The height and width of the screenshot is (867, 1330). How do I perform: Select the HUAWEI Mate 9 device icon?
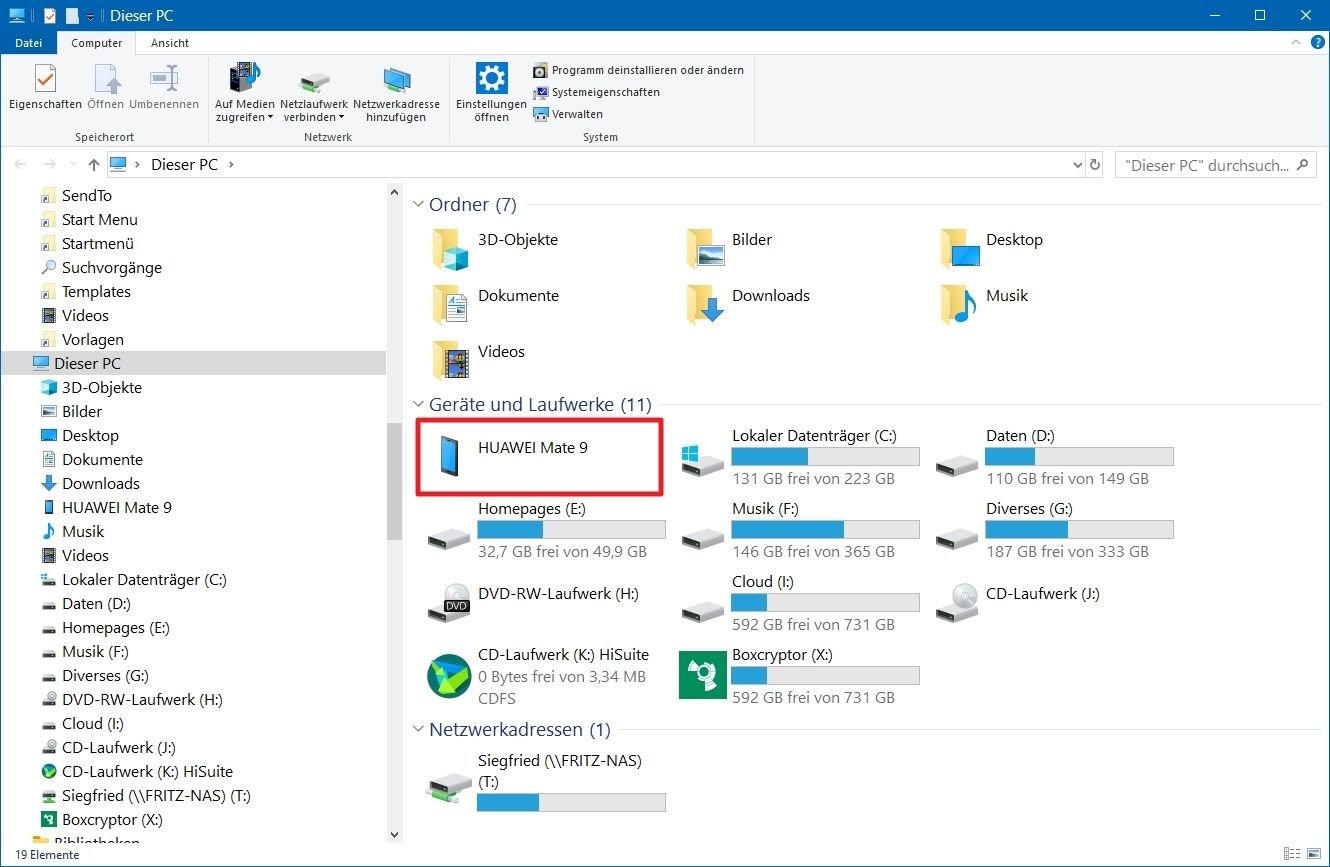point(449,456)
